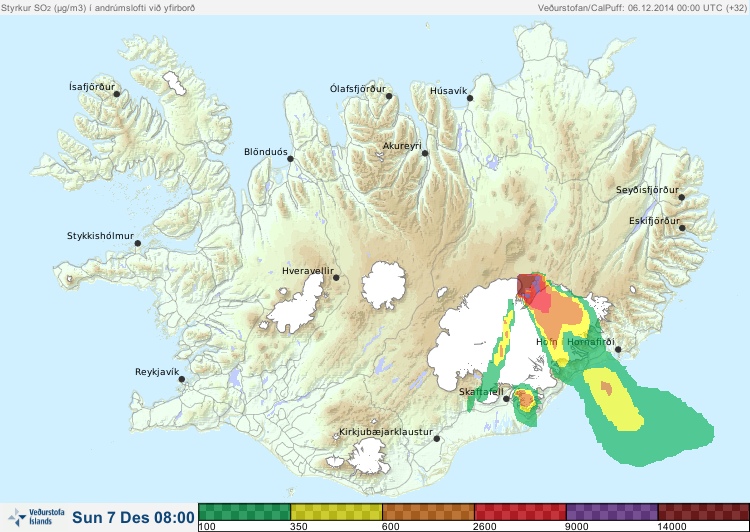Click the '9000' legend value
This screenshot has height=532, width=750.
(577, 527)
